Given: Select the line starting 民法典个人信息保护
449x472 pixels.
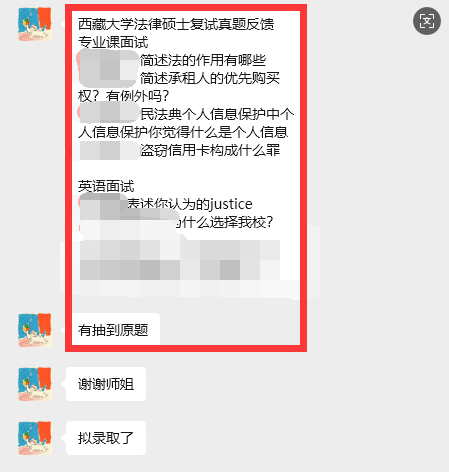Looking at the screenshot, I should click(217, 114).
